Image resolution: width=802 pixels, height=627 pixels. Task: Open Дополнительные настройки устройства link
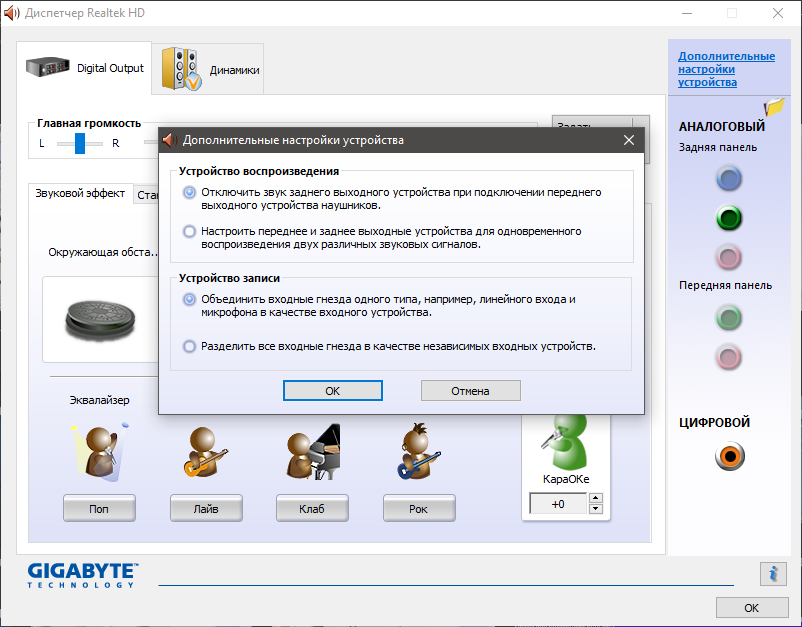726,69
